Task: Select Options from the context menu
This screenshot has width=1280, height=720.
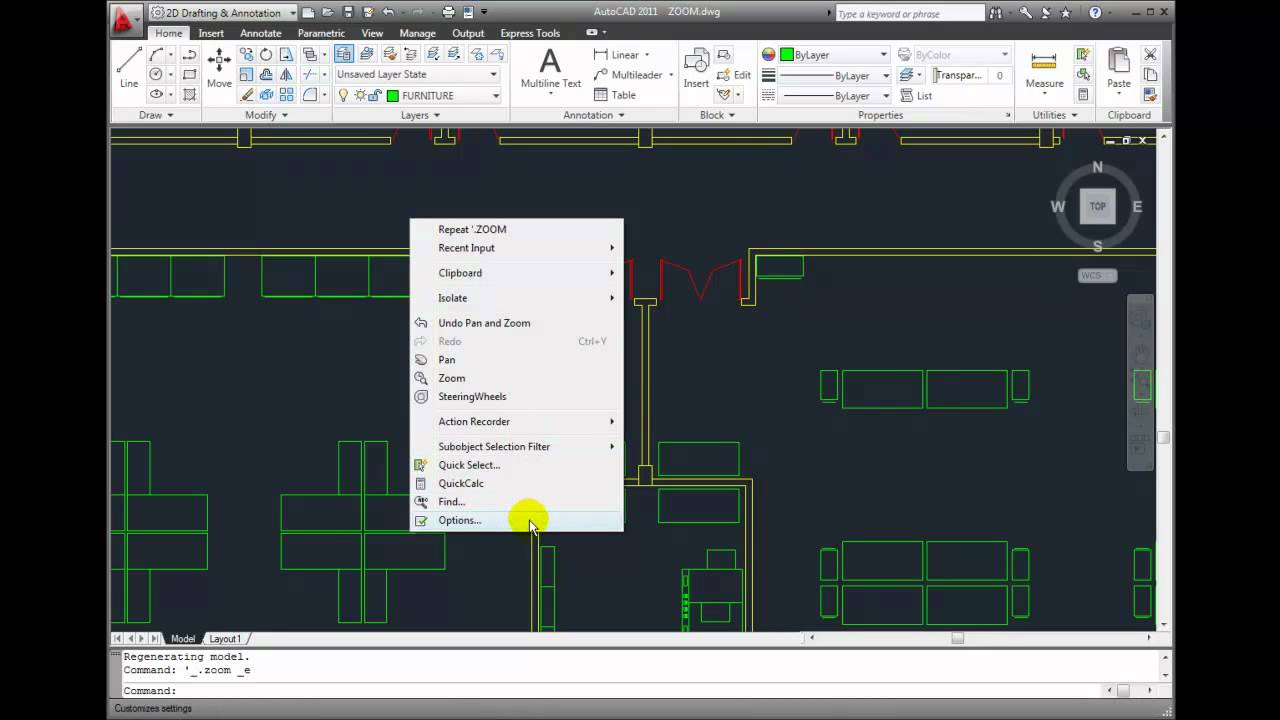Action: click(x=459, y=520)
